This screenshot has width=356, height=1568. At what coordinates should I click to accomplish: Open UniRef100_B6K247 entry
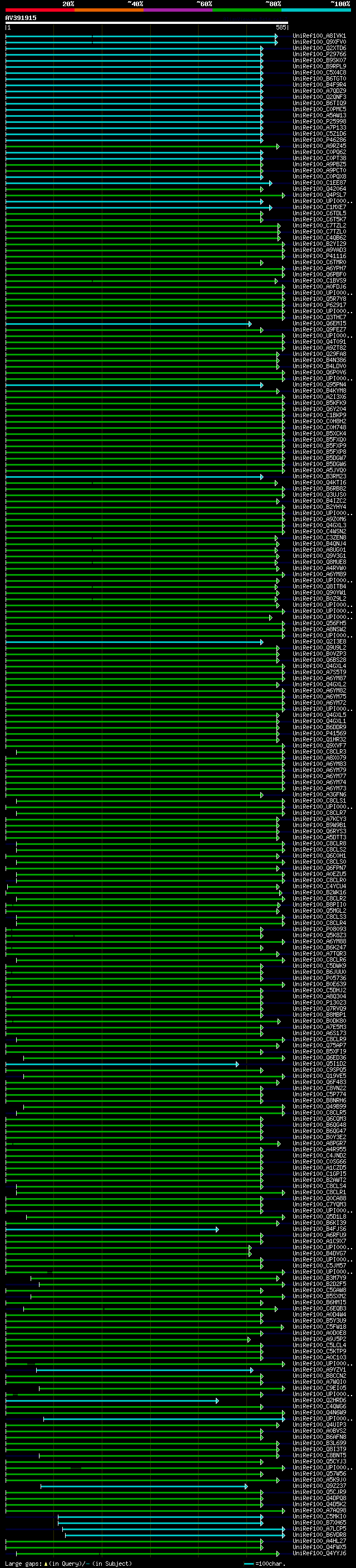(x=319, y=947)
